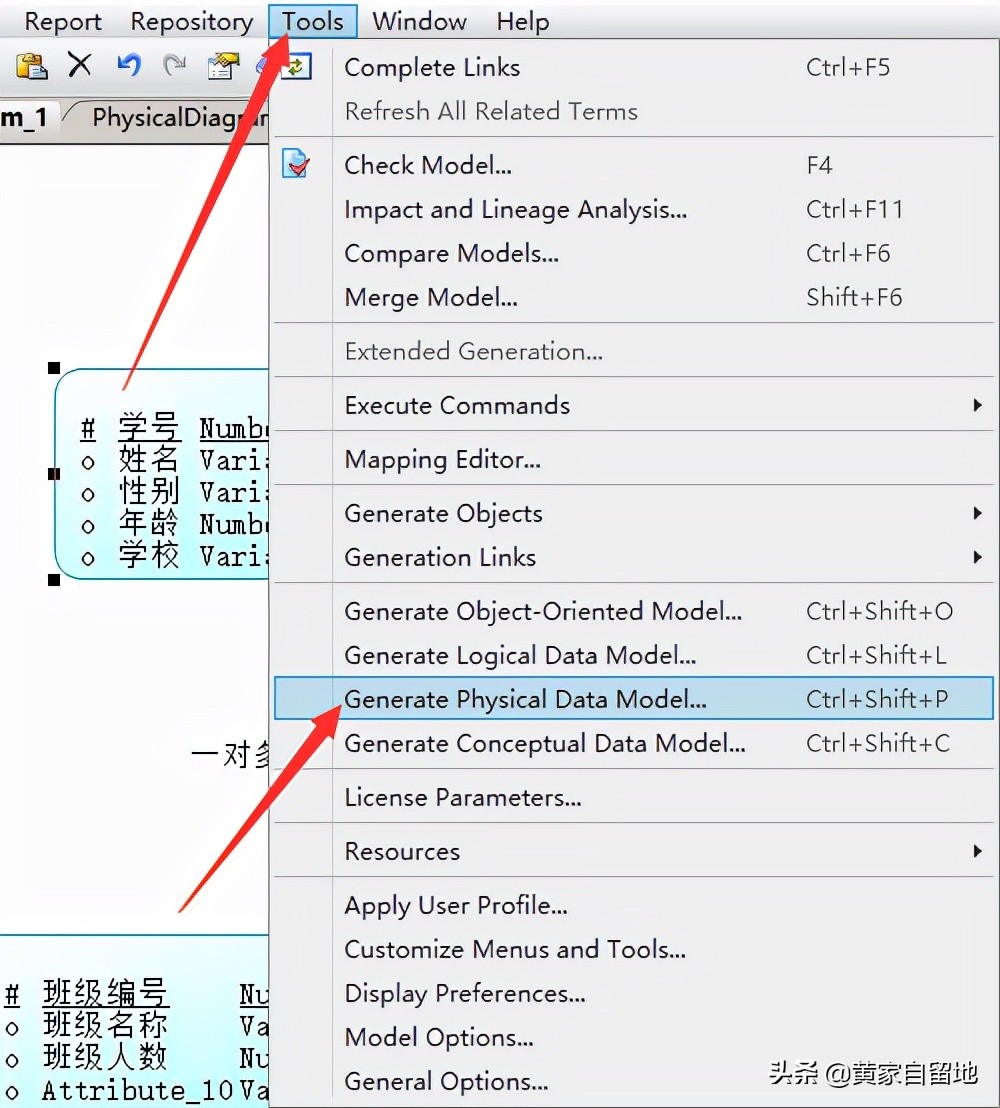Viewport: 1000px width, 1108px height.
Task: Select the 学号 attribute in the entity
Action: tap(148, 428)
